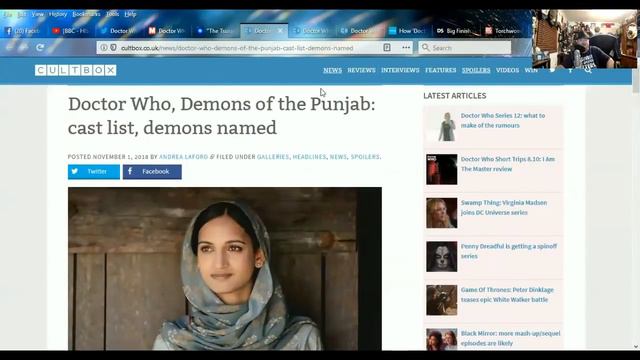Click thumbnail for Penny Dreadful article
The image size is (640, 360).
pos(442,257)
